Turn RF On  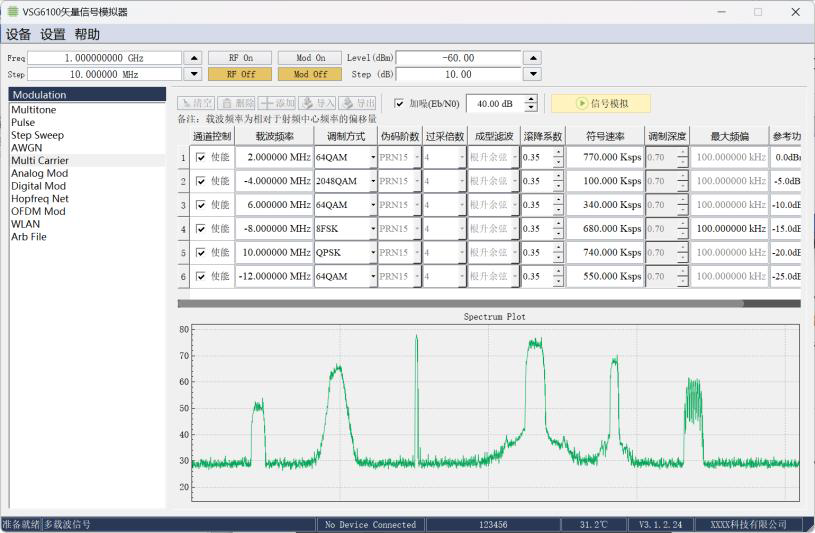[x=240, y=58]
